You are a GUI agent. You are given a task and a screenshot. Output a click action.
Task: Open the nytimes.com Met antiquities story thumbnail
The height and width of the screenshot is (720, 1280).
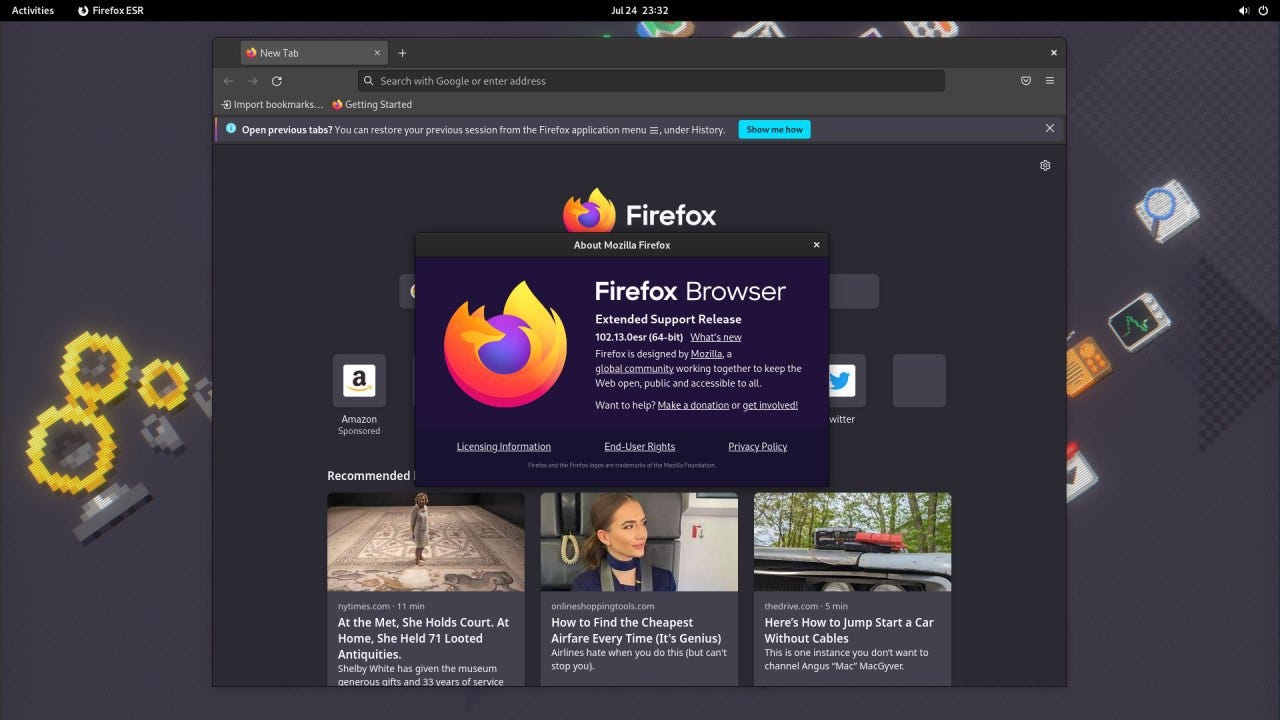tap(426, 541)
